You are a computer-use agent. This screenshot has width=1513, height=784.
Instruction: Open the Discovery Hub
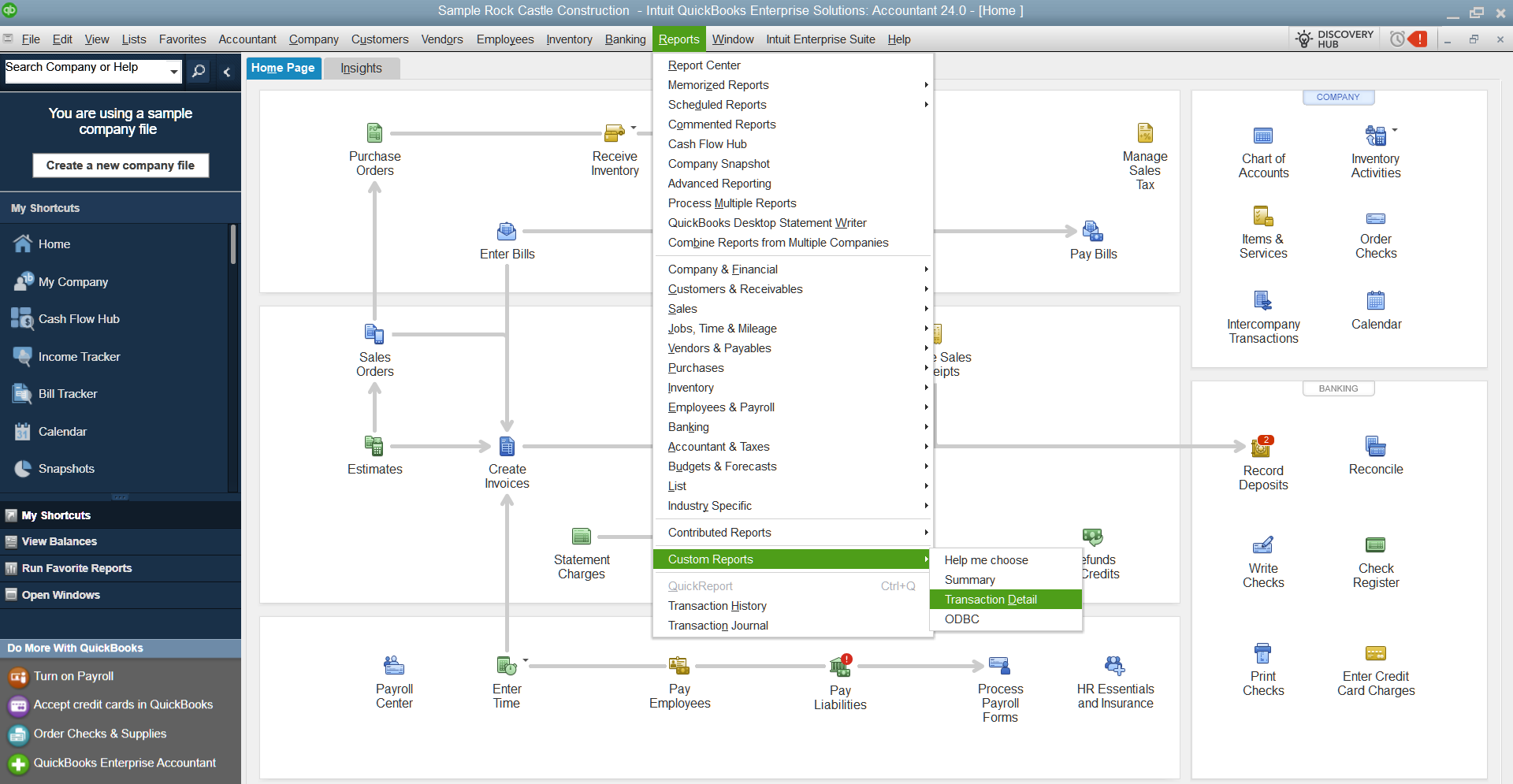1334,39
